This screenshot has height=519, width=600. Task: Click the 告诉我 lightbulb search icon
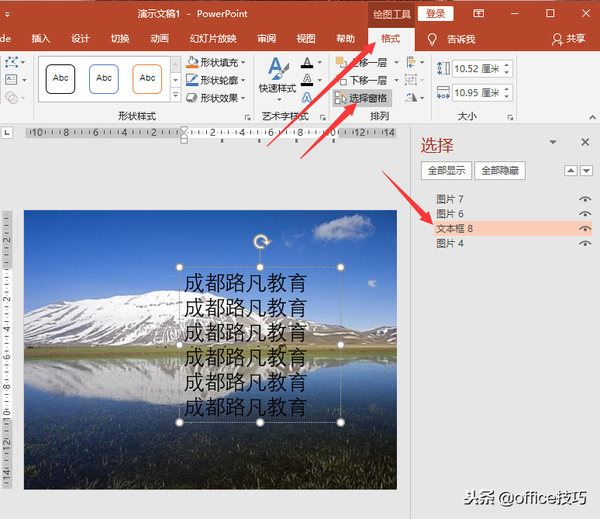click(x=432, y=39)
